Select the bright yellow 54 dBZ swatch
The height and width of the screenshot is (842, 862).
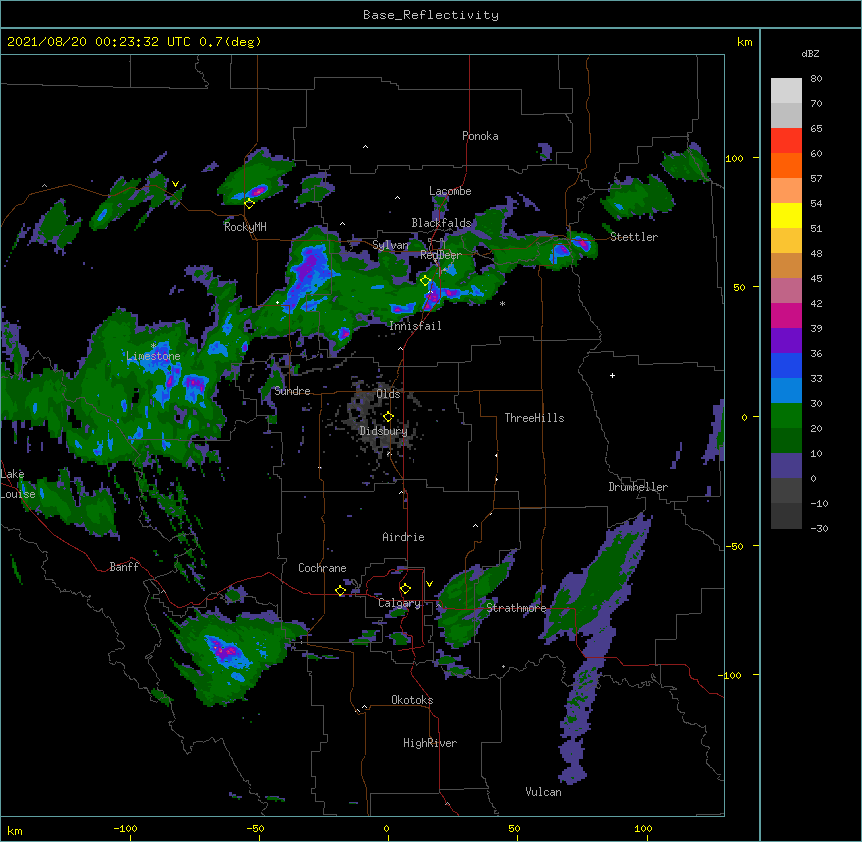(786, 215)
